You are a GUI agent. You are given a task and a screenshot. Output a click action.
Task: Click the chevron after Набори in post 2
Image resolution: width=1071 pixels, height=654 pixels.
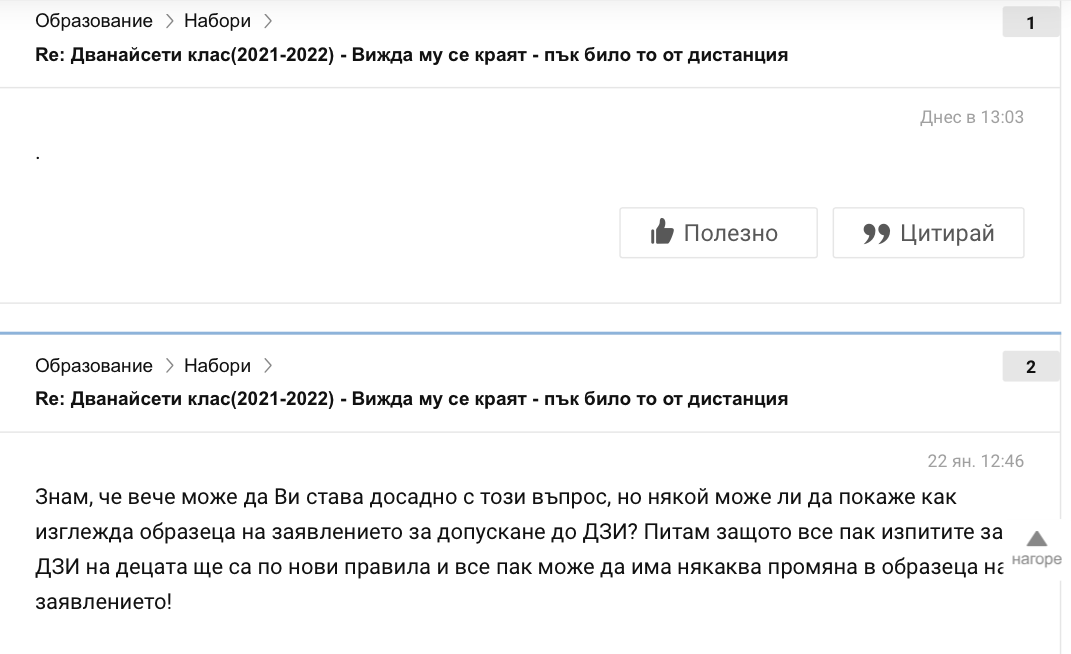[267, 365]
